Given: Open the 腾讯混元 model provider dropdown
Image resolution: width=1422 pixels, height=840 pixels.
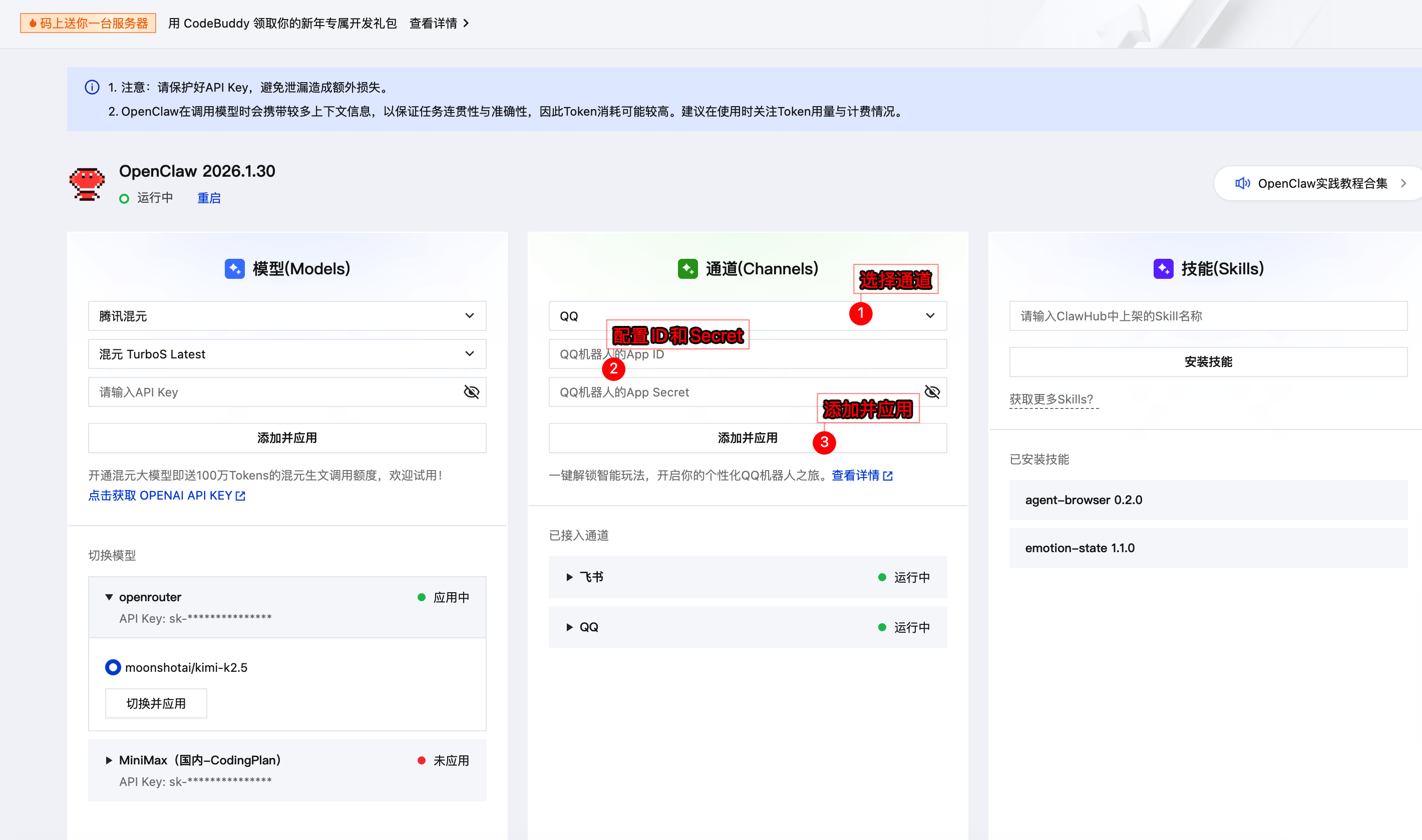Looking at the screenshot, I should point(287,316).
